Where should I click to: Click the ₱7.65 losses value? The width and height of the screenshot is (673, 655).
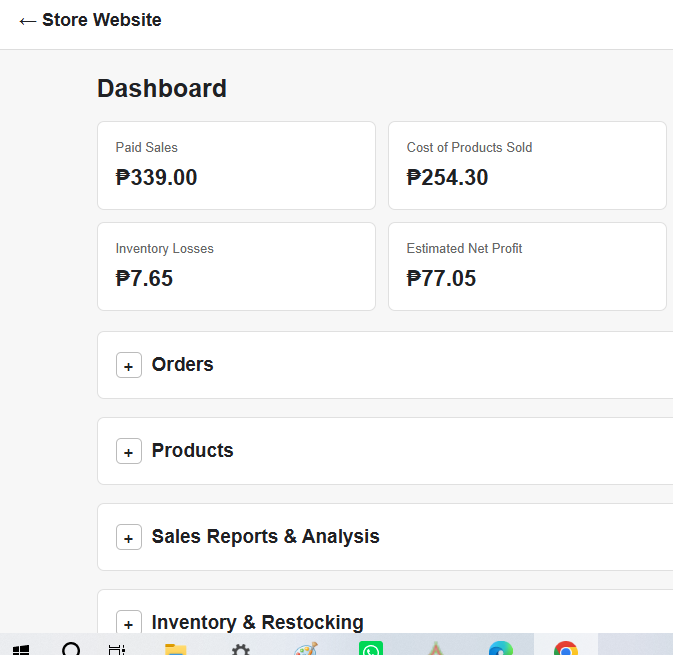[x=144, y=278]
